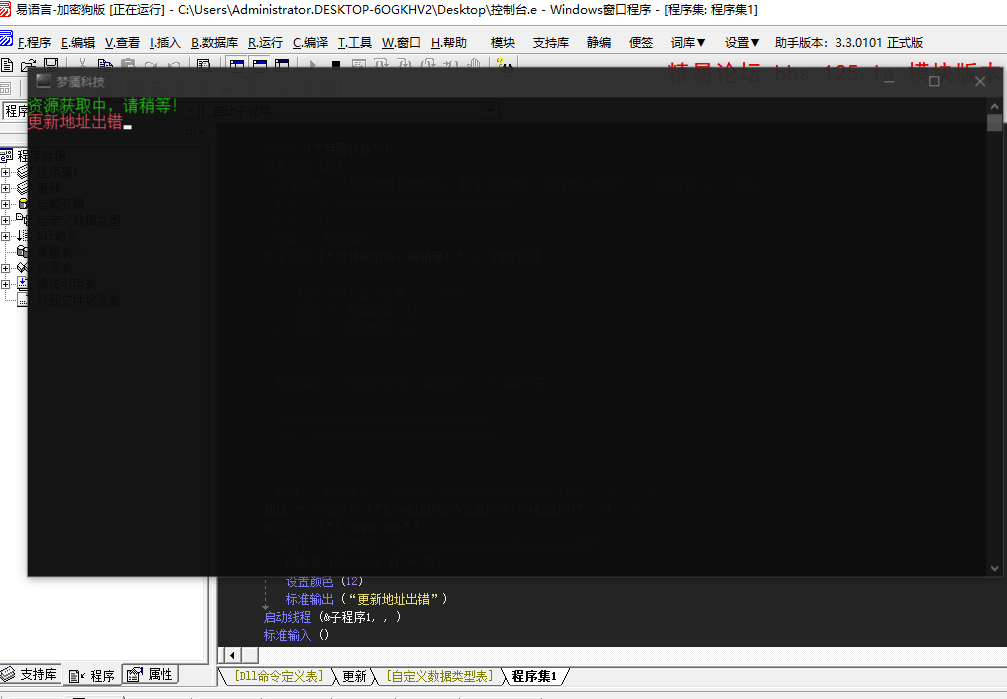Click the Copy toolbar icon
Screen dimensions: 1007x699
click(105, 64)
